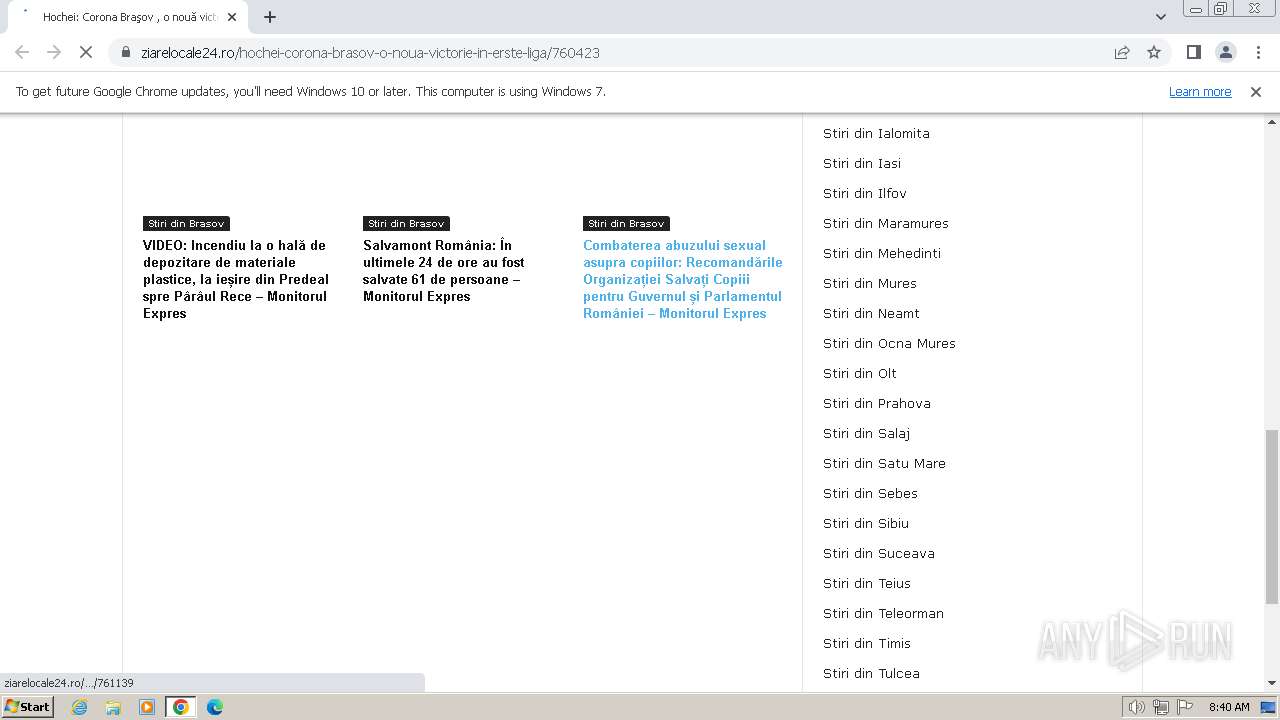This screenshot has height=720, width=1280.
Task: Open Stiri din Salaj
Action: pyautogui.click(x=866, y=433)
